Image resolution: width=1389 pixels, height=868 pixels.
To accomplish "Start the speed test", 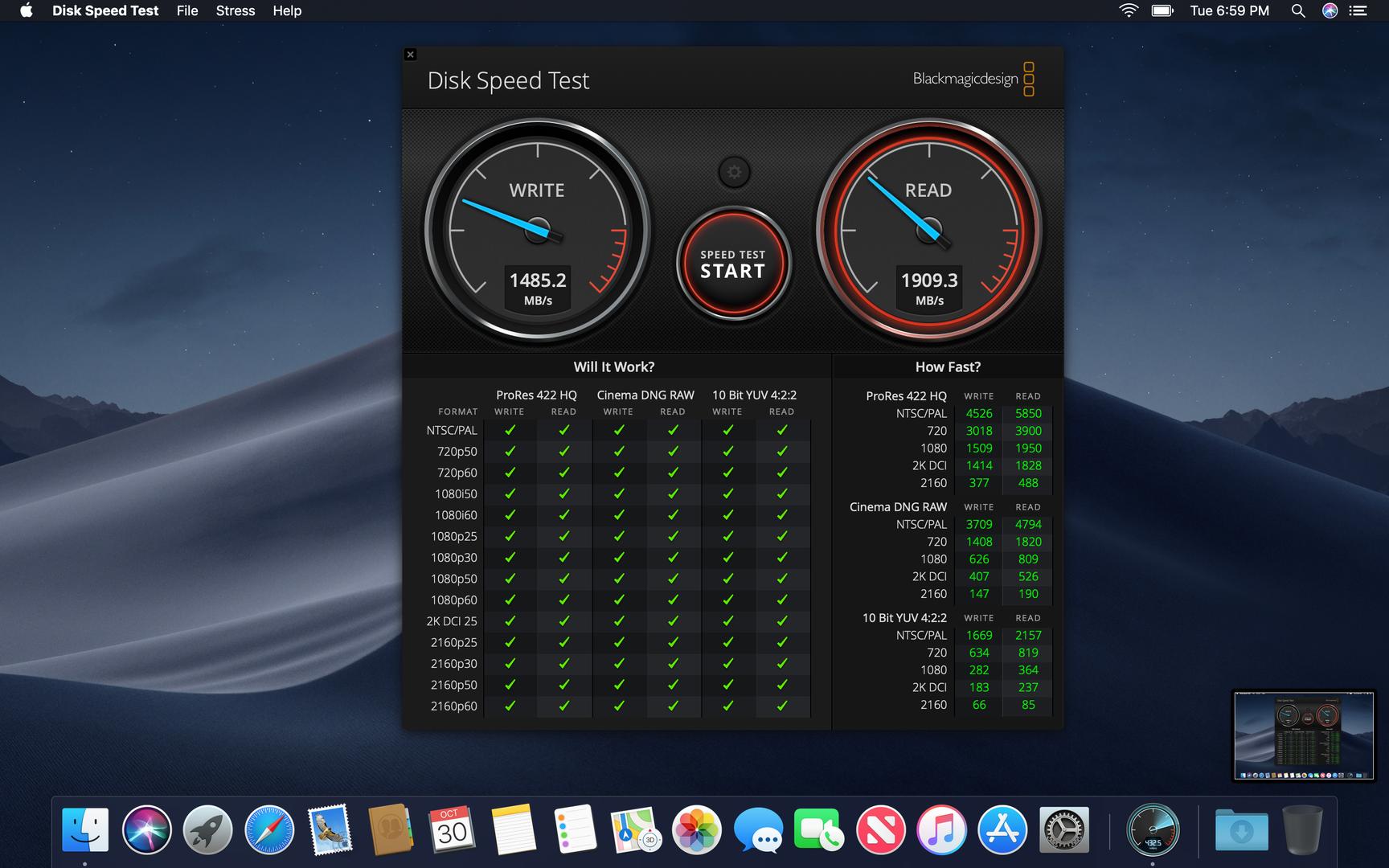I will (733, 264).
